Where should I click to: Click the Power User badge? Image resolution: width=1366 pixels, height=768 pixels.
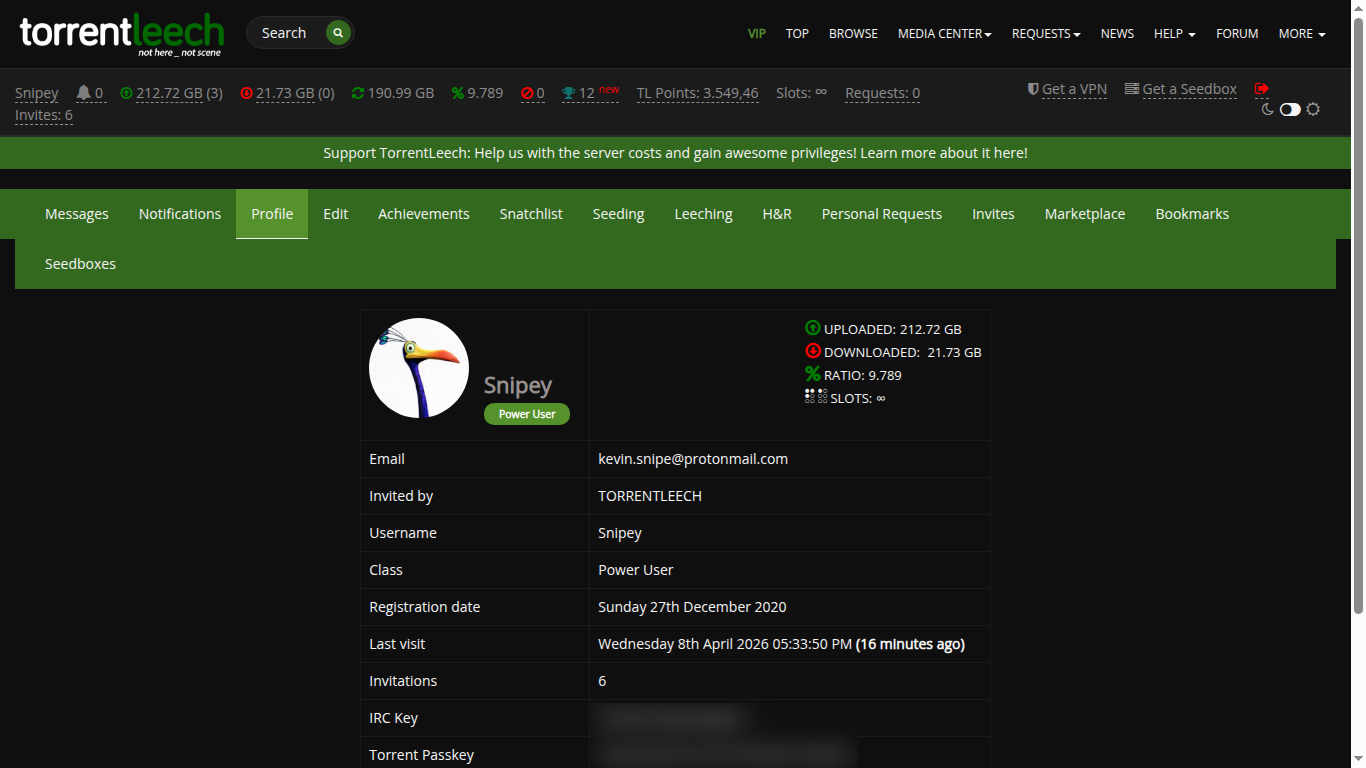point(527,414)
